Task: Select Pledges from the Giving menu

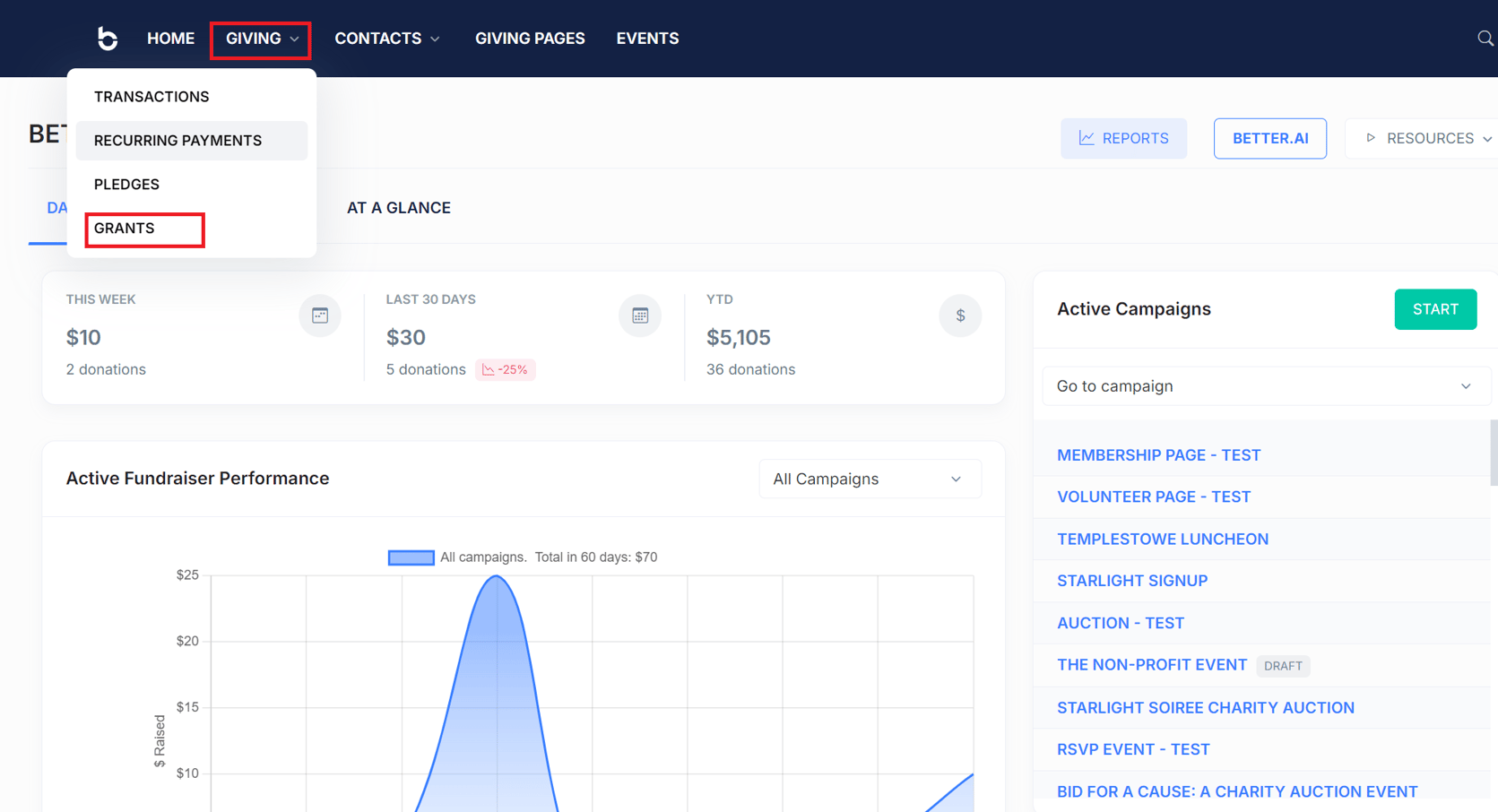Action: coord(126,184)
